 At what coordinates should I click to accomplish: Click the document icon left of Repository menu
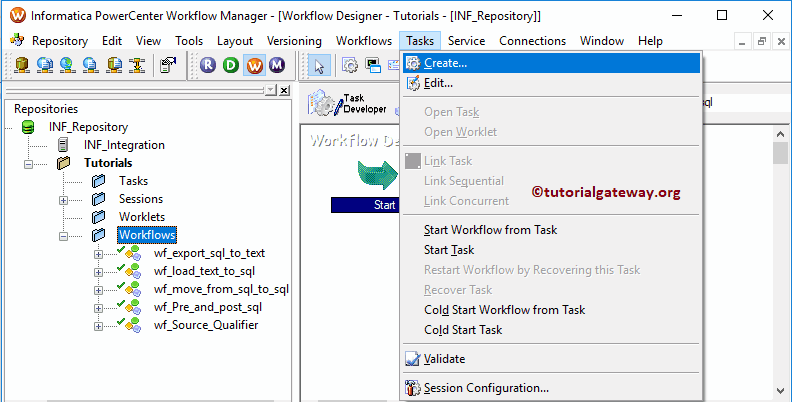pyautogui.click(x=17, y=40)
